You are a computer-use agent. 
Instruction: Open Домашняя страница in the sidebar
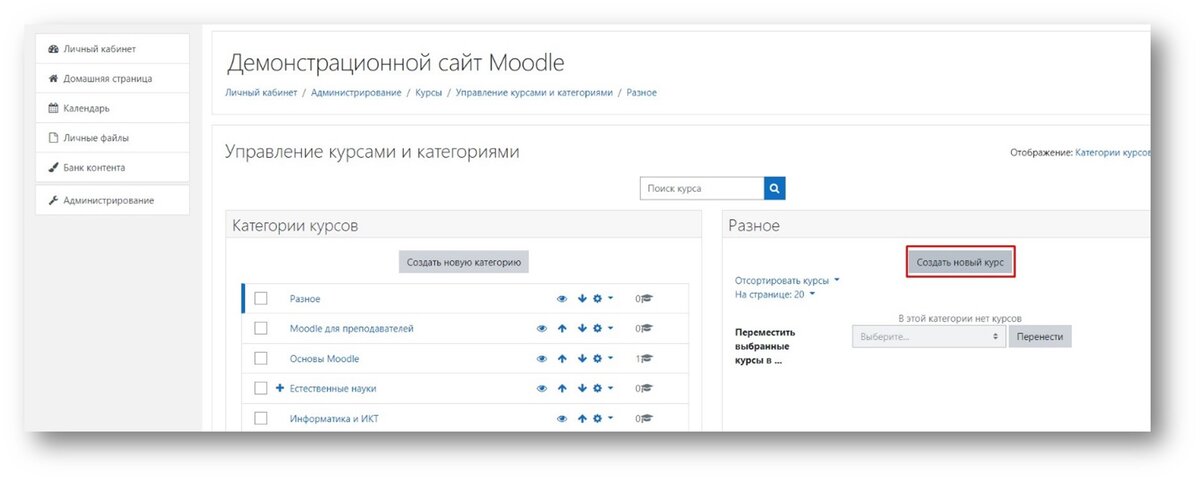pyautogui.click(x=112, y=78)
